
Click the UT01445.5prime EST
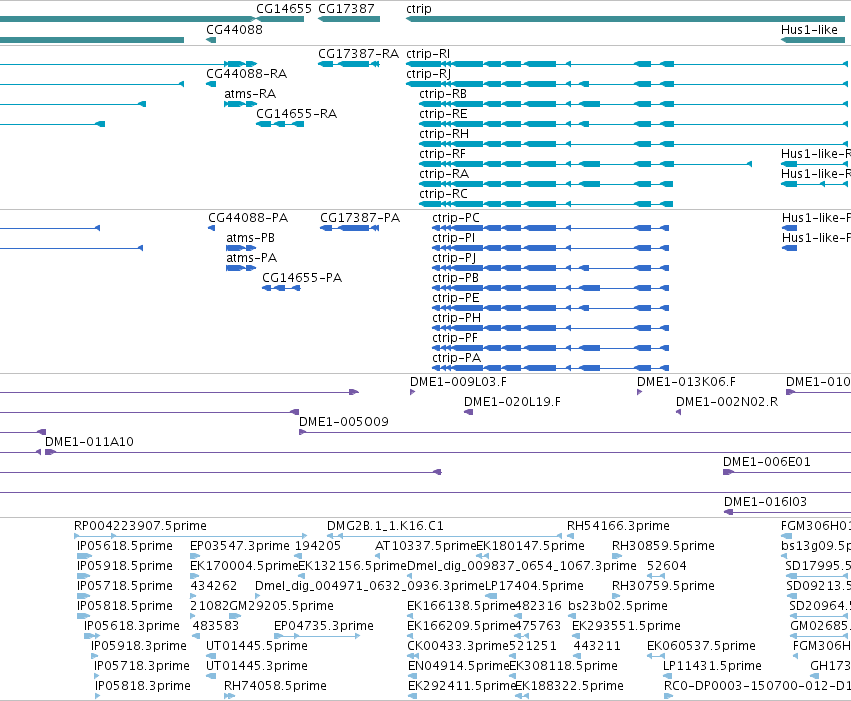pyautogui.click(x=211, y=656)
